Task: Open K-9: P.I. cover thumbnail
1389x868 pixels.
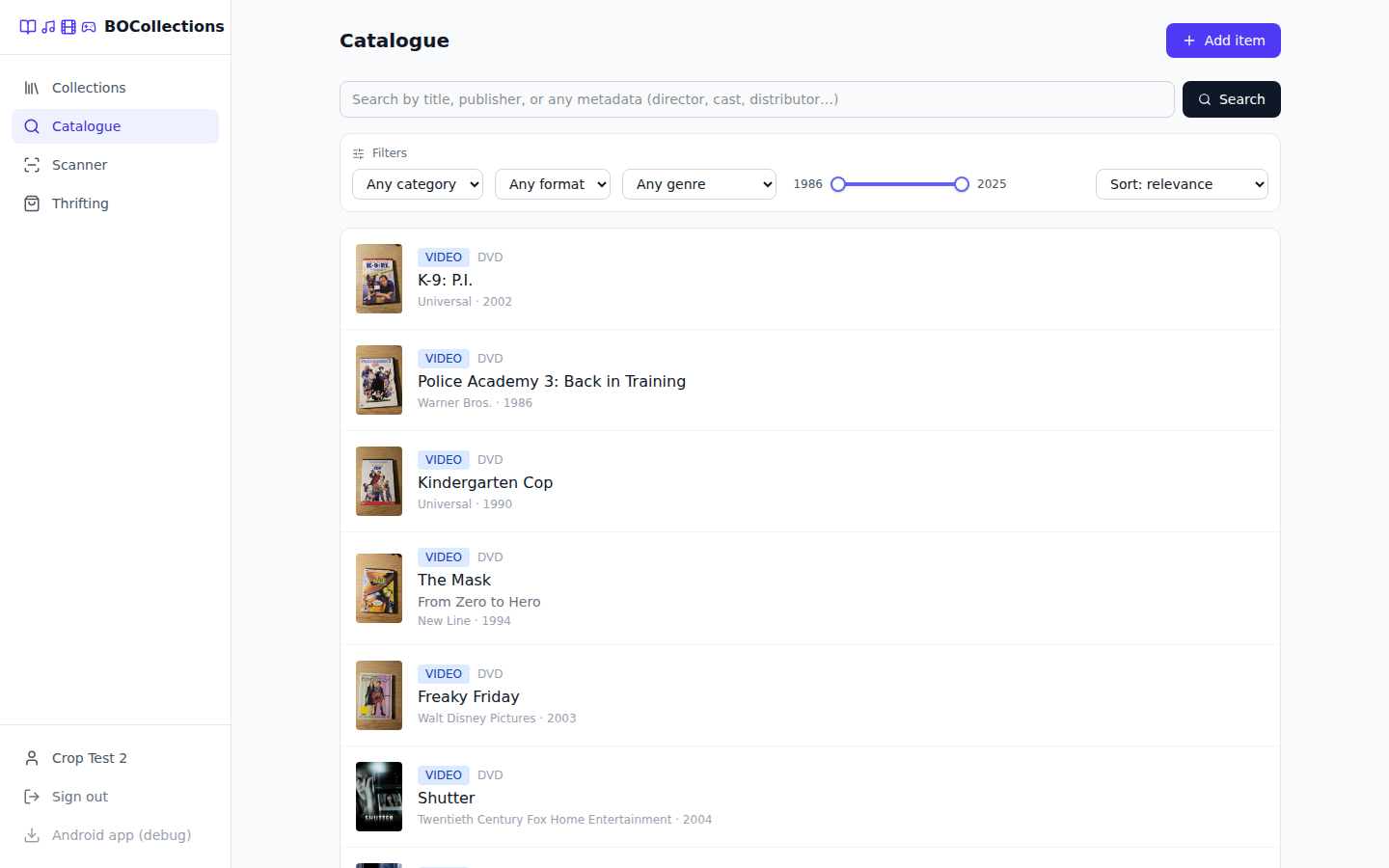Action: (x=379, y=279)
